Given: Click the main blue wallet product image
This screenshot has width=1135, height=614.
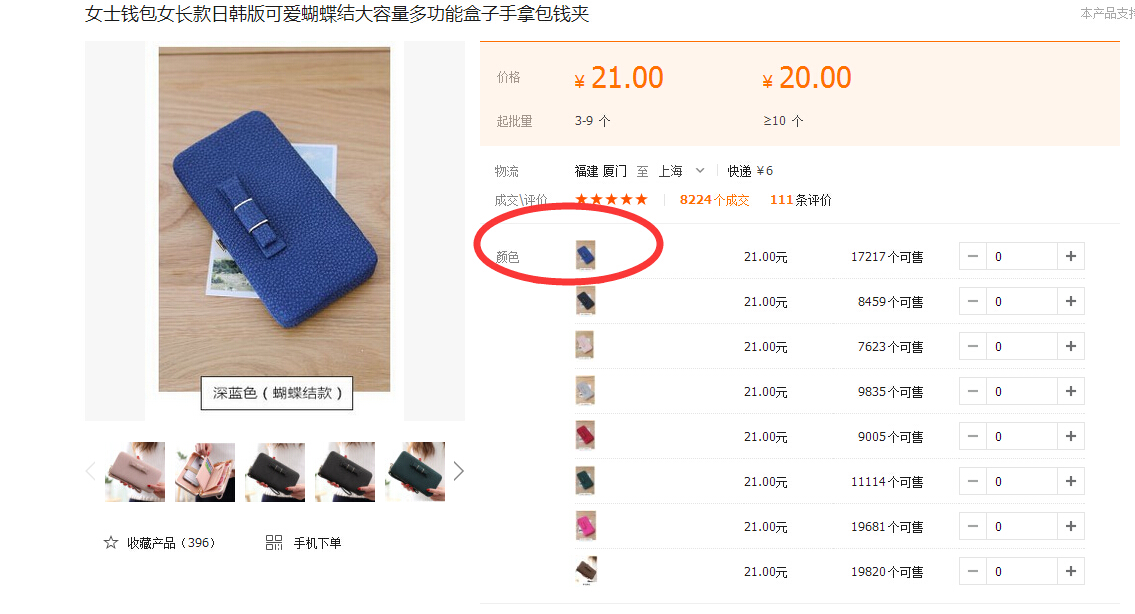Looking at the screenshot, I should (x=274, y=219).
